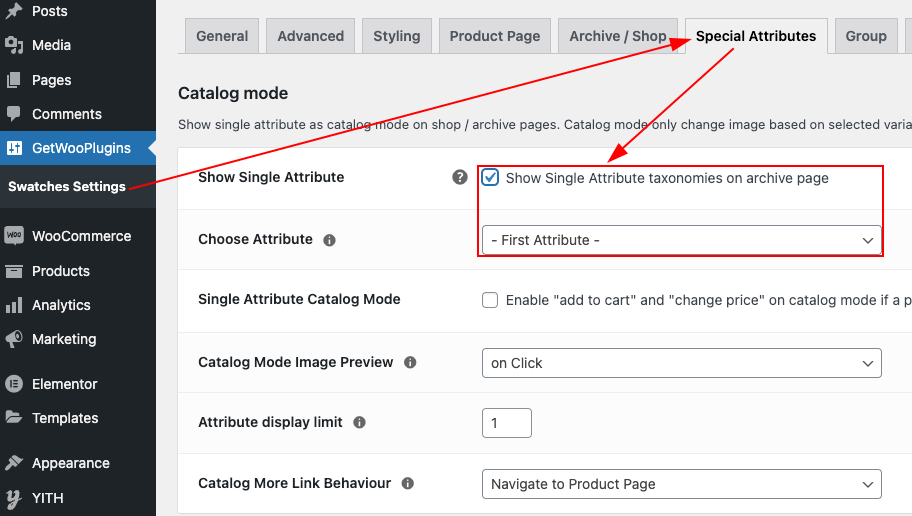
Task: Open the GetWooPlugins menu item
Action: pyautogui.click(x=78, y=148)
